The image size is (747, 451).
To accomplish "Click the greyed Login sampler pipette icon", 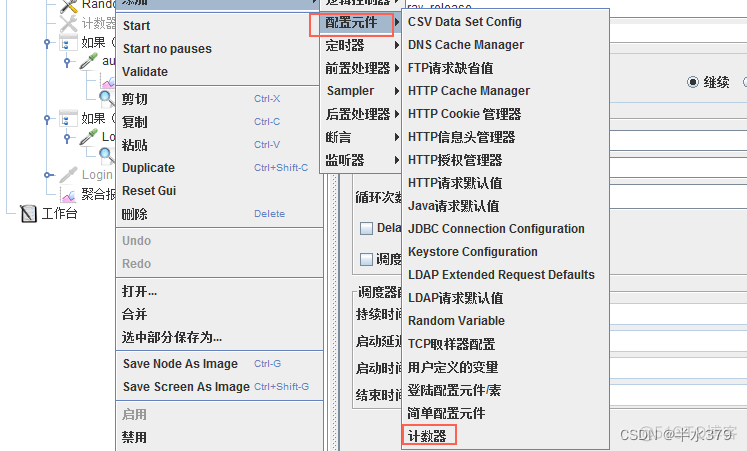I will pyautogui.click(x=68, y=175).
